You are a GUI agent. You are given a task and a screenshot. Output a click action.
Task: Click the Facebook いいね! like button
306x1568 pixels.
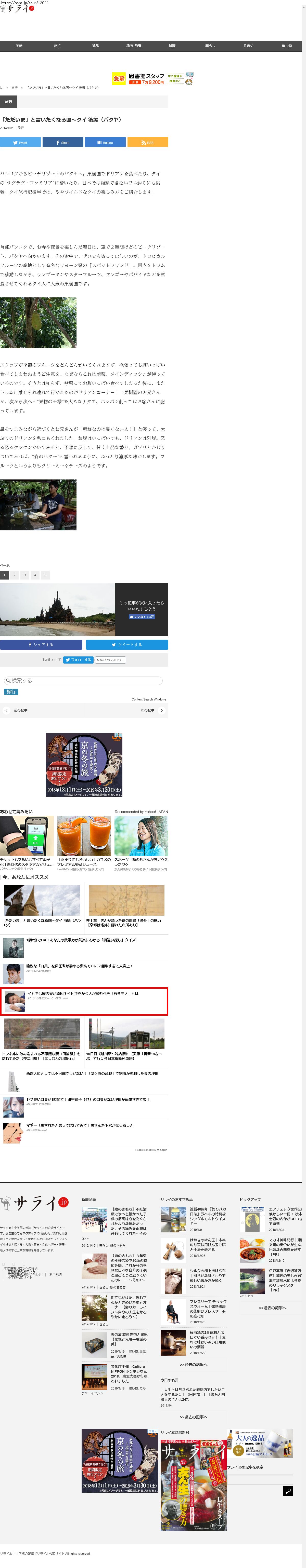tap(142, 617)
